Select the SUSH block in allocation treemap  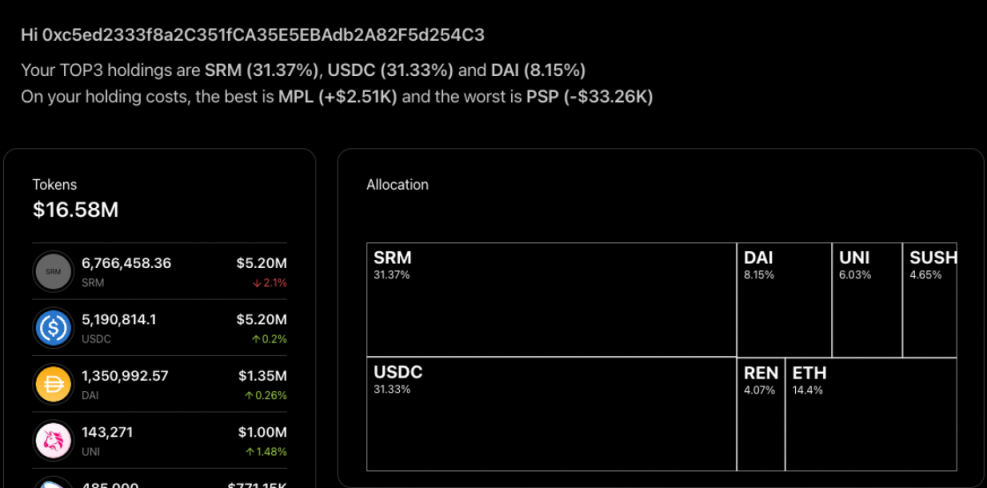[930, 299]
